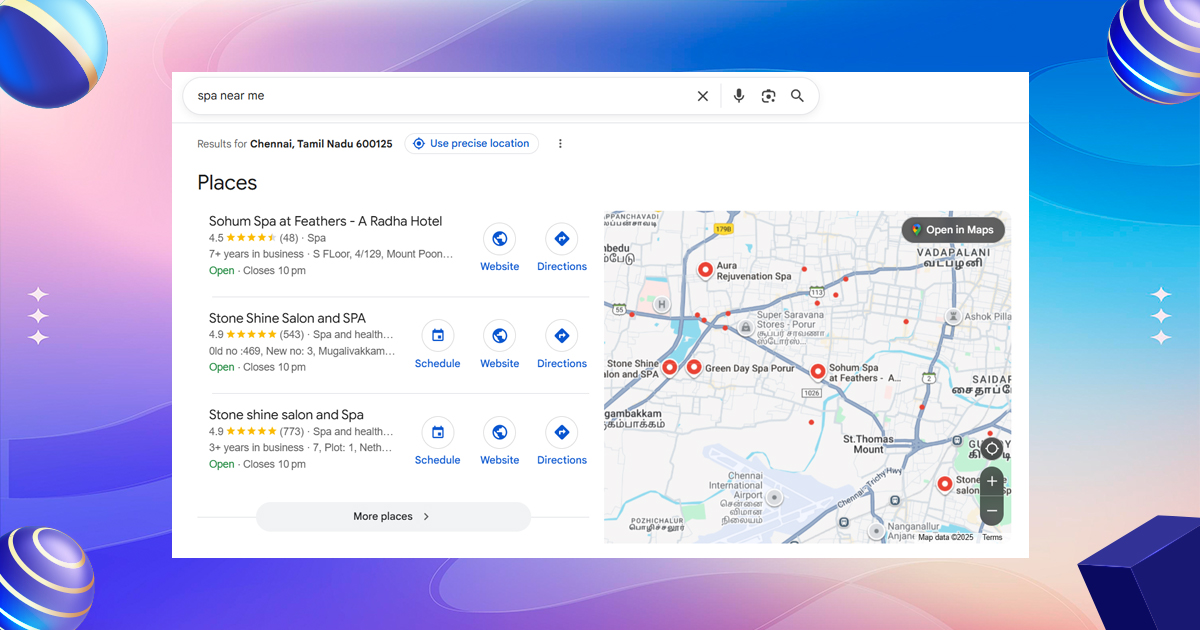
Task: Center map on my current location
Action: click(992, 448)
